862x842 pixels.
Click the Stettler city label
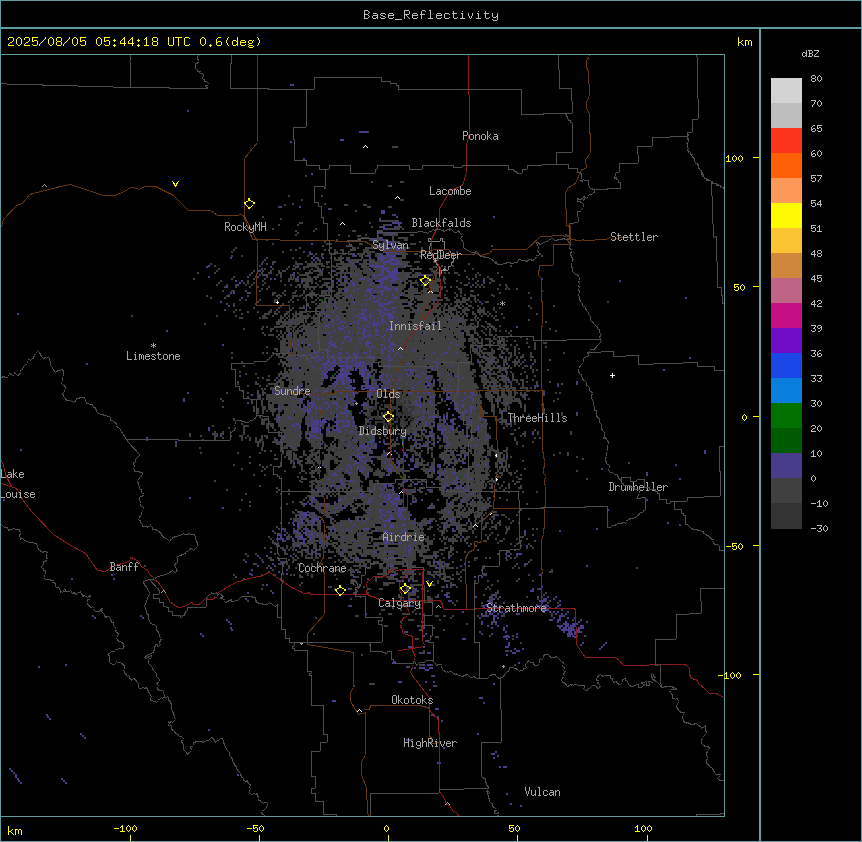634,237
